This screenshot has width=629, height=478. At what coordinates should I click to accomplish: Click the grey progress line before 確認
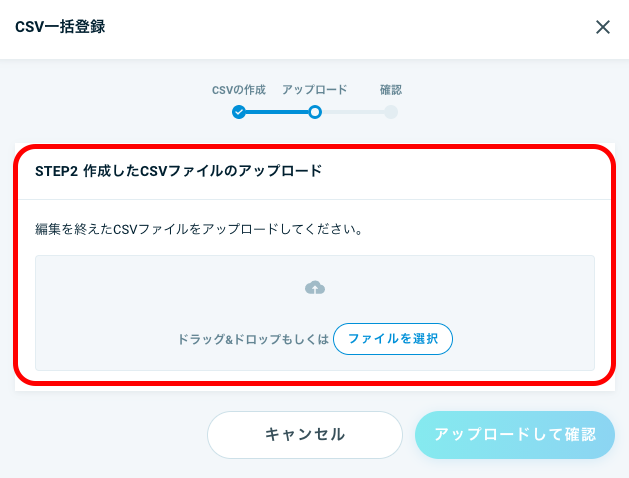pos(353,112)
